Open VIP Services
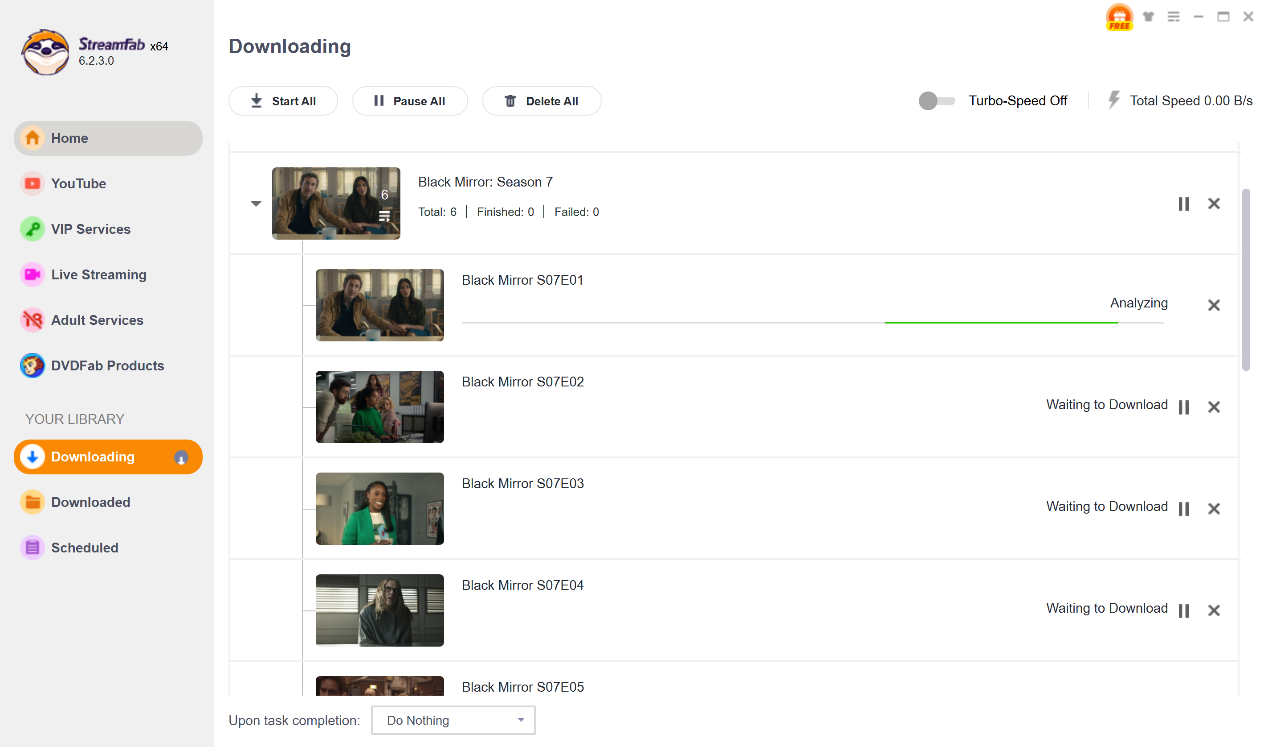Viewport: 1268px width, 747px height. click(108, 229)
